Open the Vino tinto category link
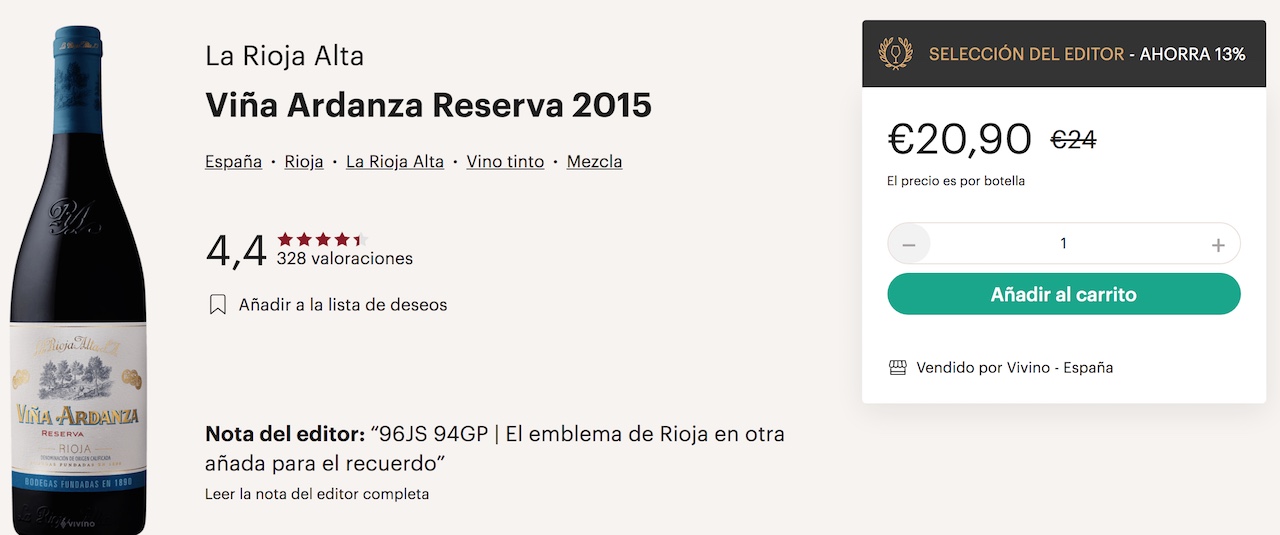1280x535 pixels. [x=505, y=161]
